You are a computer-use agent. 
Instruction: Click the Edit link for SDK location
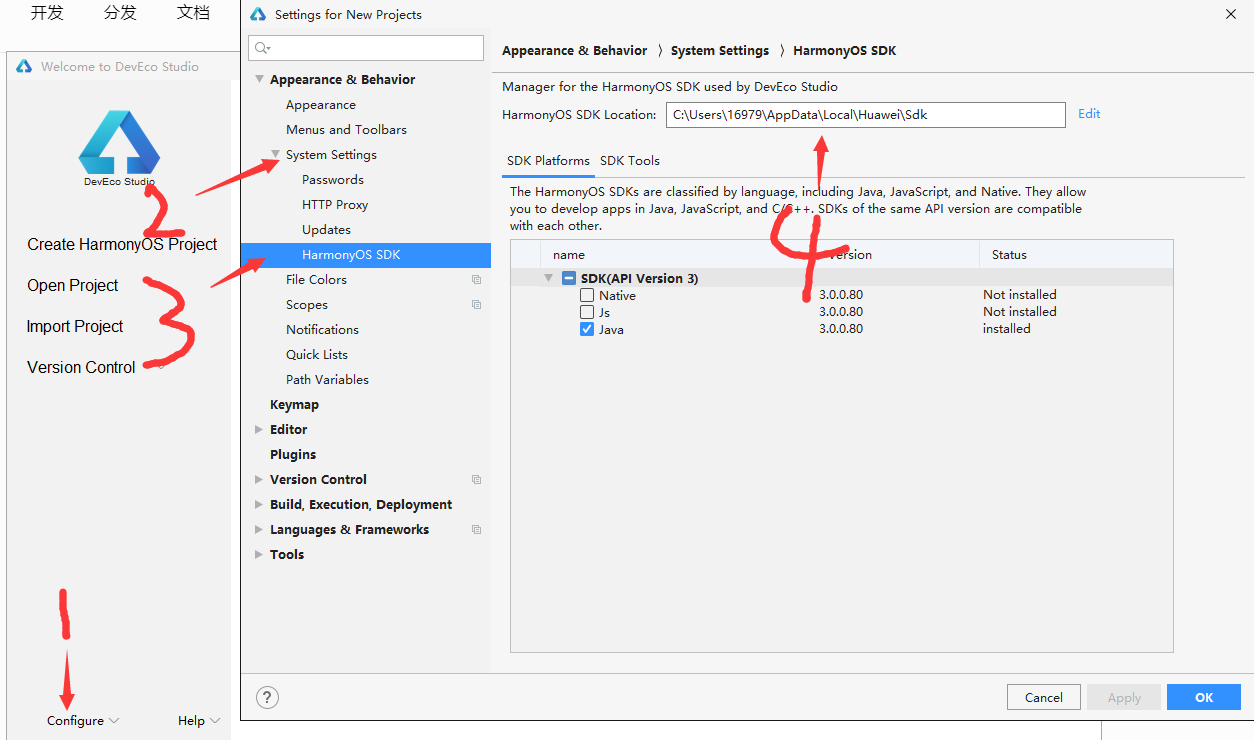1089,114
